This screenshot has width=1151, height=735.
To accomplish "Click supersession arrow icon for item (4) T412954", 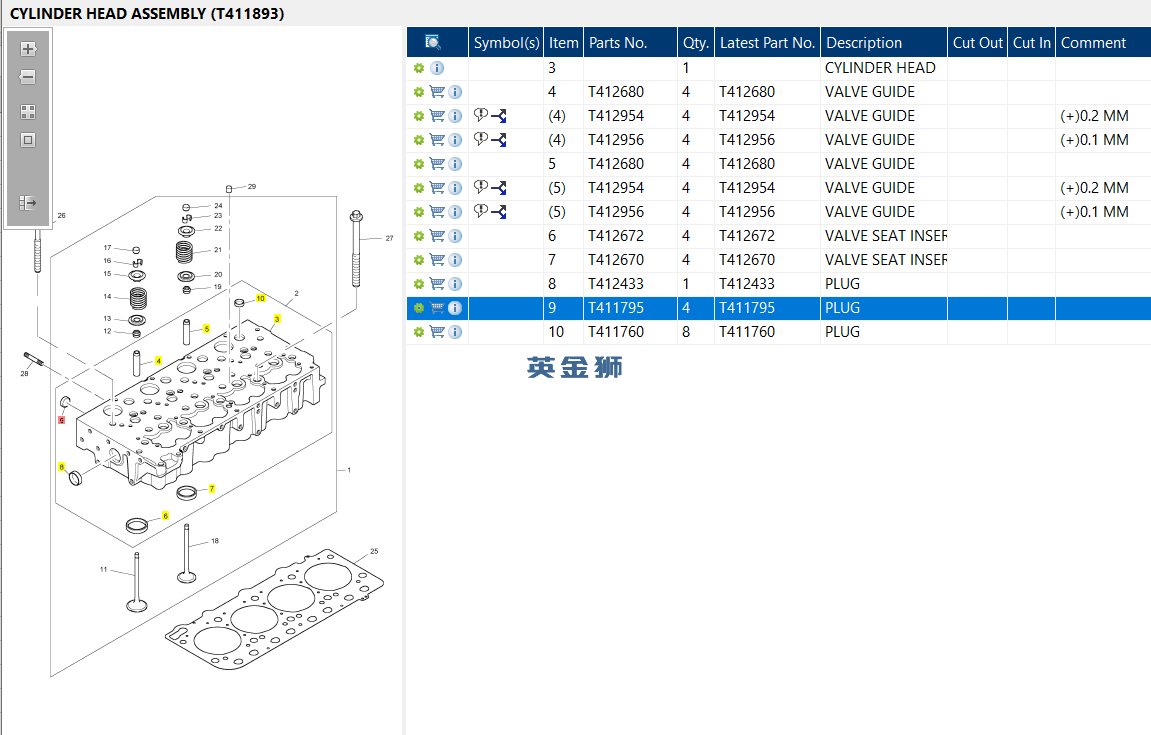I will click(x=499, y=116).
